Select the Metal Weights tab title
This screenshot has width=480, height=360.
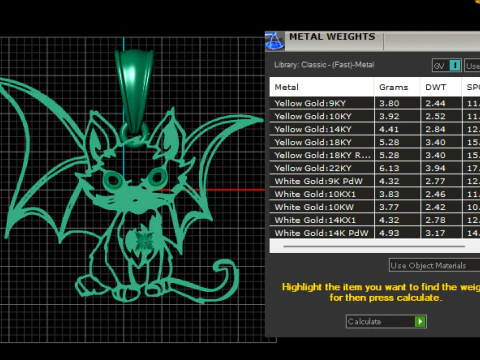click(332, 37)
